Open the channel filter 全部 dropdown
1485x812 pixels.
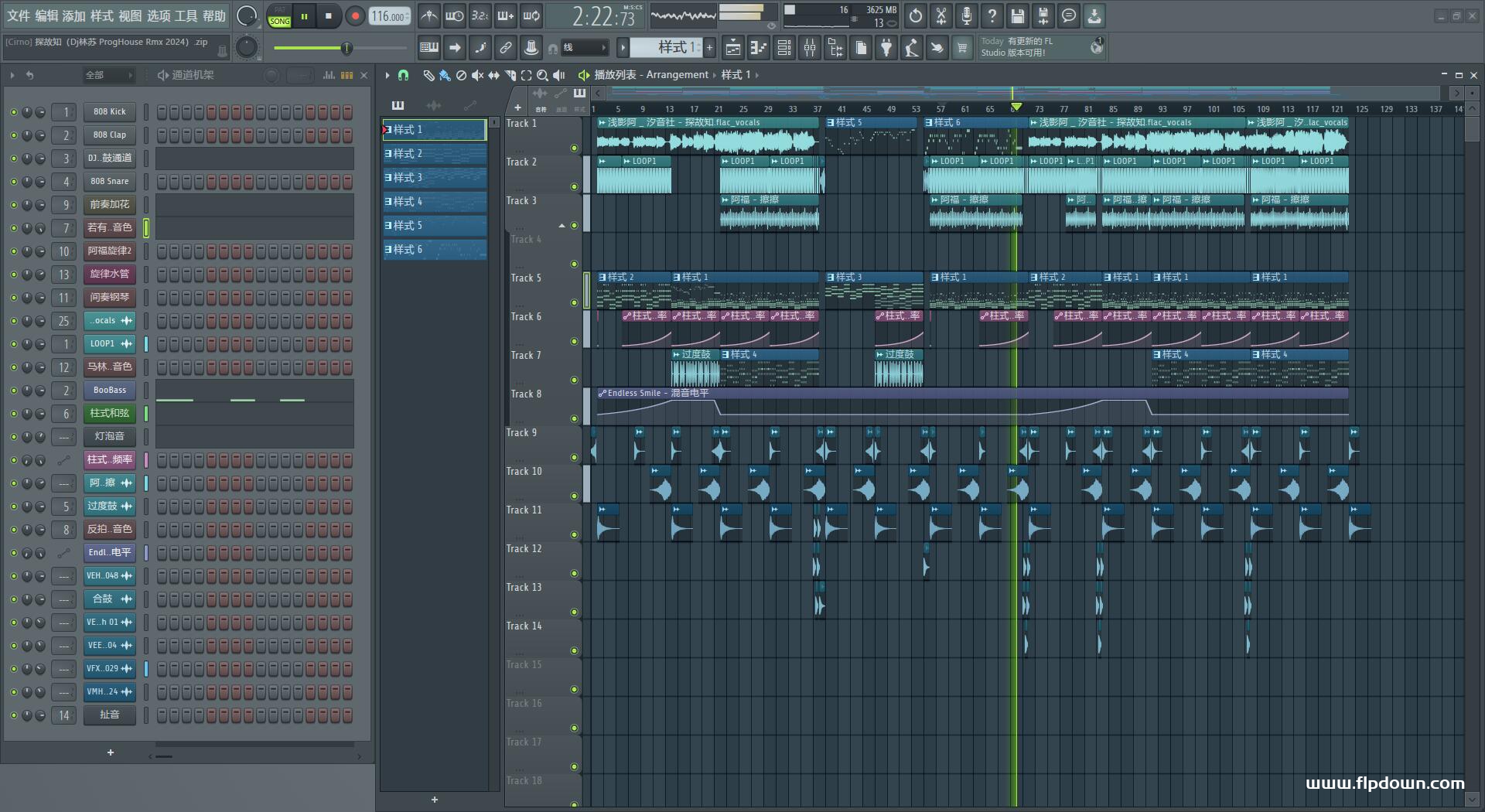point(108,75)
